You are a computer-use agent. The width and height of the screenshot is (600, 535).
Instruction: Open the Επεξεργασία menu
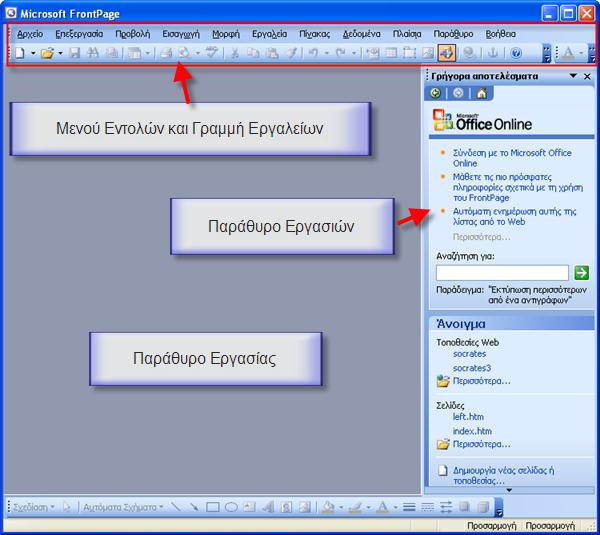(79, 34)
